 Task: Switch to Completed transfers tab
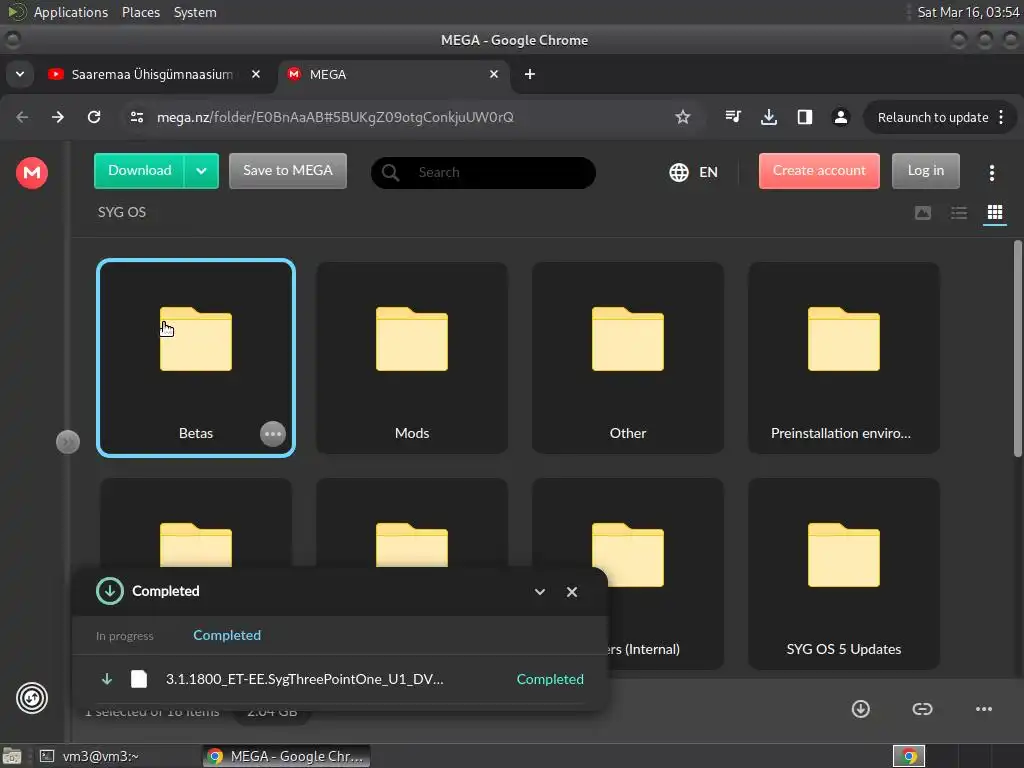227,635
